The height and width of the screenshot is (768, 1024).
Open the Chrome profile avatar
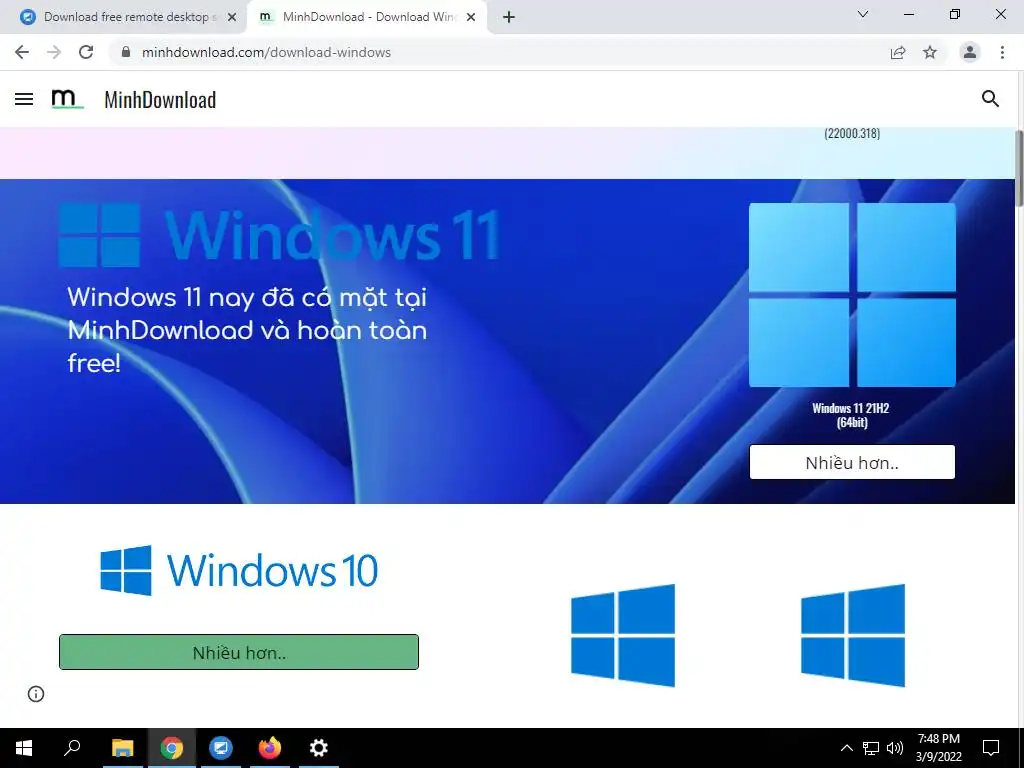(970, 52)
